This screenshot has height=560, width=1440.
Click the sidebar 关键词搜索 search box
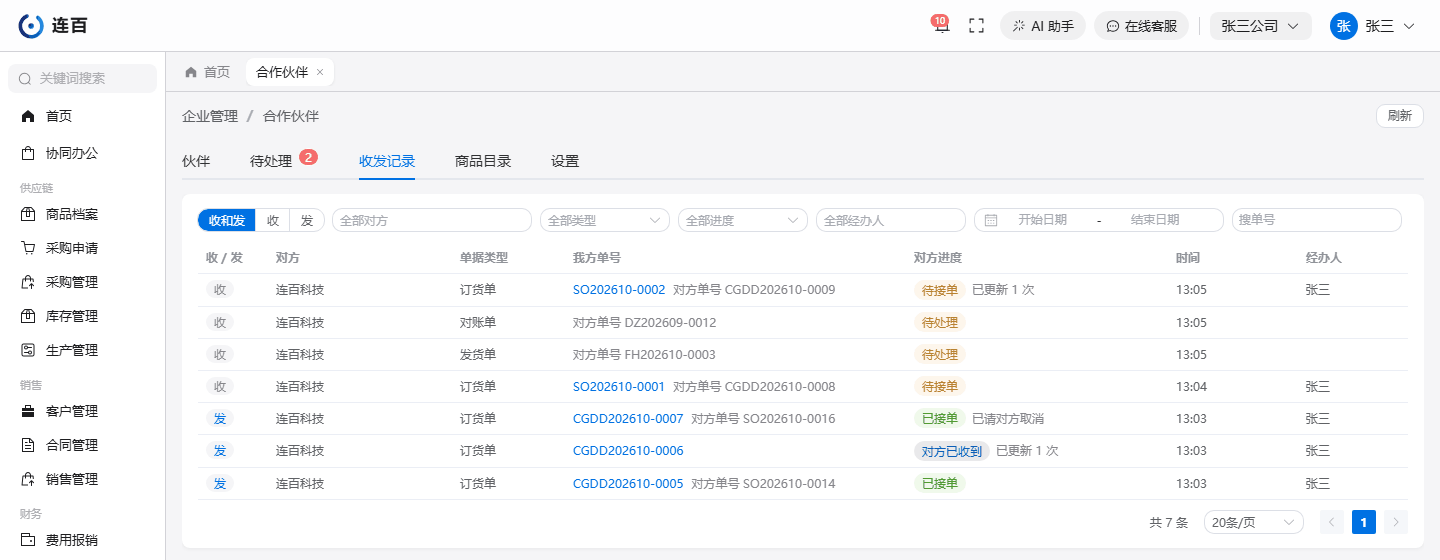[82, 78]
